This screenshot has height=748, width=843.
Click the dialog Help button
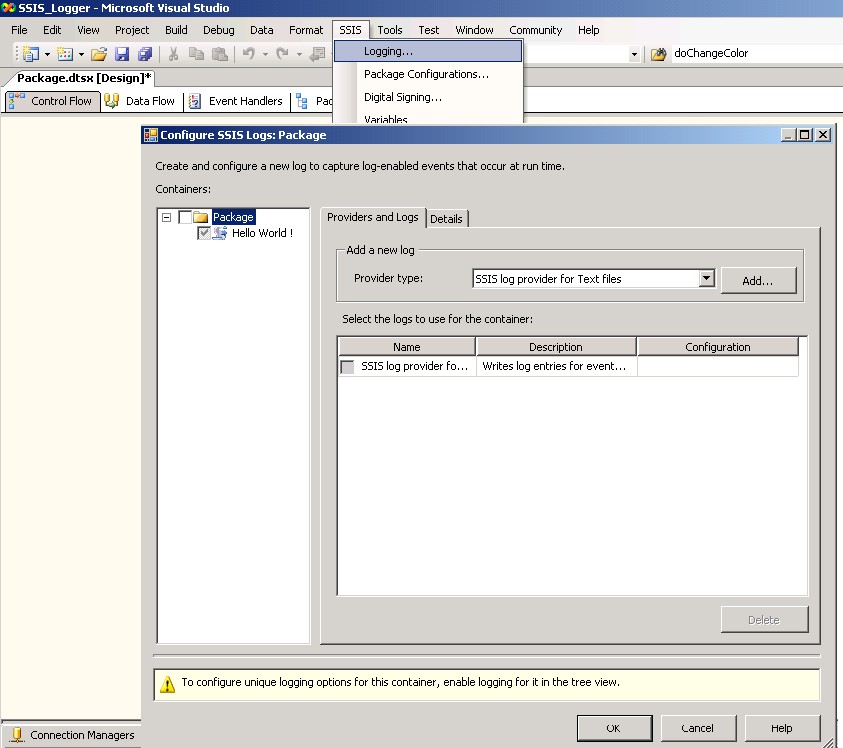point(782,728)
